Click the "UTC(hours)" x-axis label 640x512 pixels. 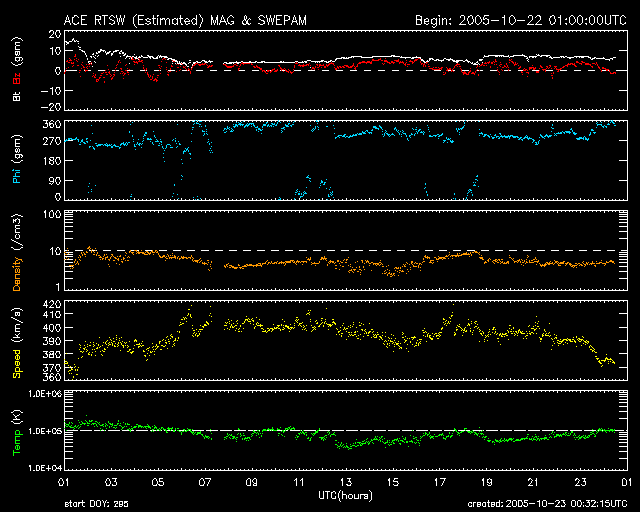(345, 496)
